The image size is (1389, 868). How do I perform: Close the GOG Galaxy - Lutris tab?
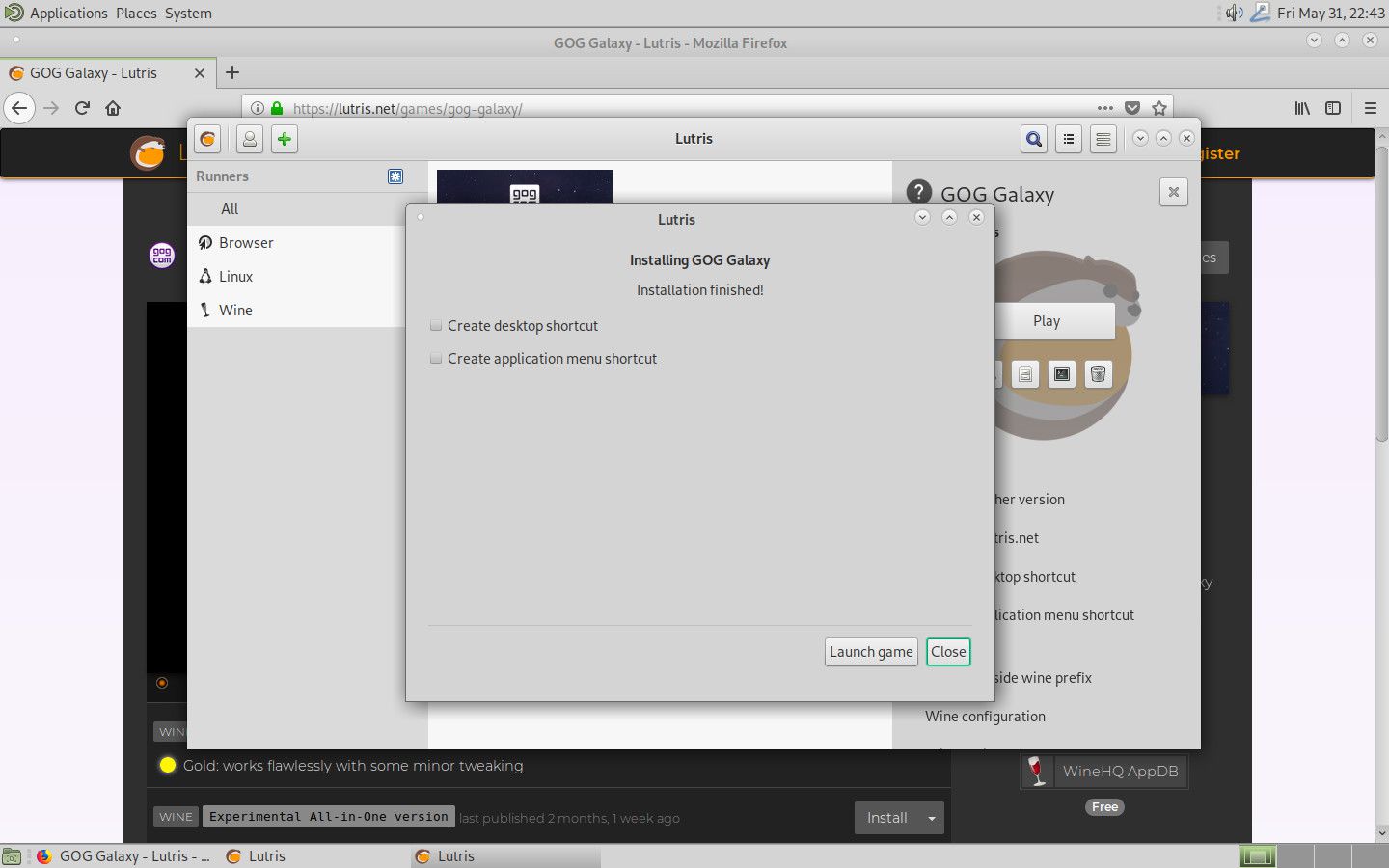(200, 73)
